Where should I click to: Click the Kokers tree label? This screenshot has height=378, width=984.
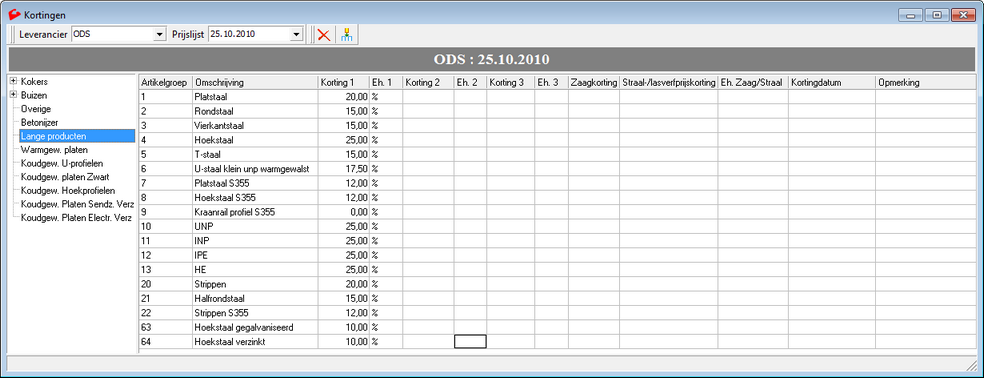coord(34,82)
